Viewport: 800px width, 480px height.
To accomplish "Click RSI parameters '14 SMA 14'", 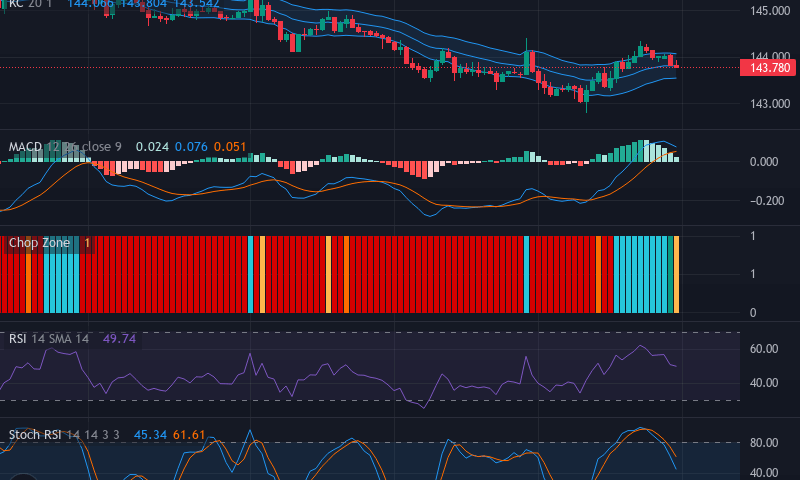I will (x=60, y=339).
